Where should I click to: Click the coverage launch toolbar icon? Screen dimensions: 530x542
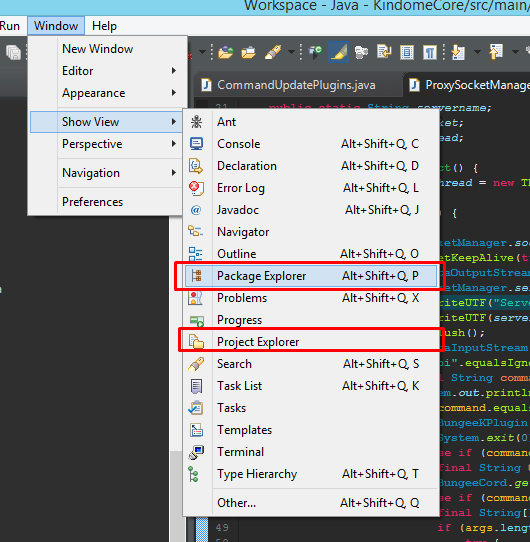[x=315, y=52]
